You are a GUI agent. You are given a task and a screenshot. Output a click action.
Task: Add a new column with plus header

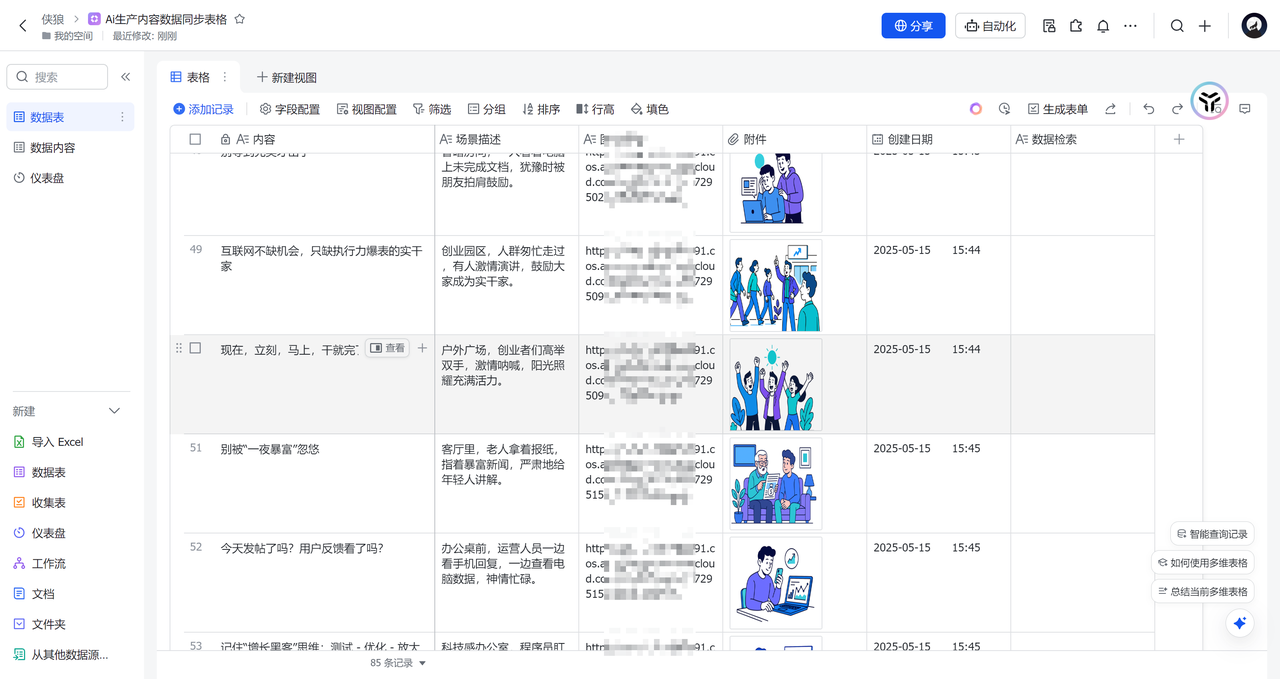[1179, 139]
